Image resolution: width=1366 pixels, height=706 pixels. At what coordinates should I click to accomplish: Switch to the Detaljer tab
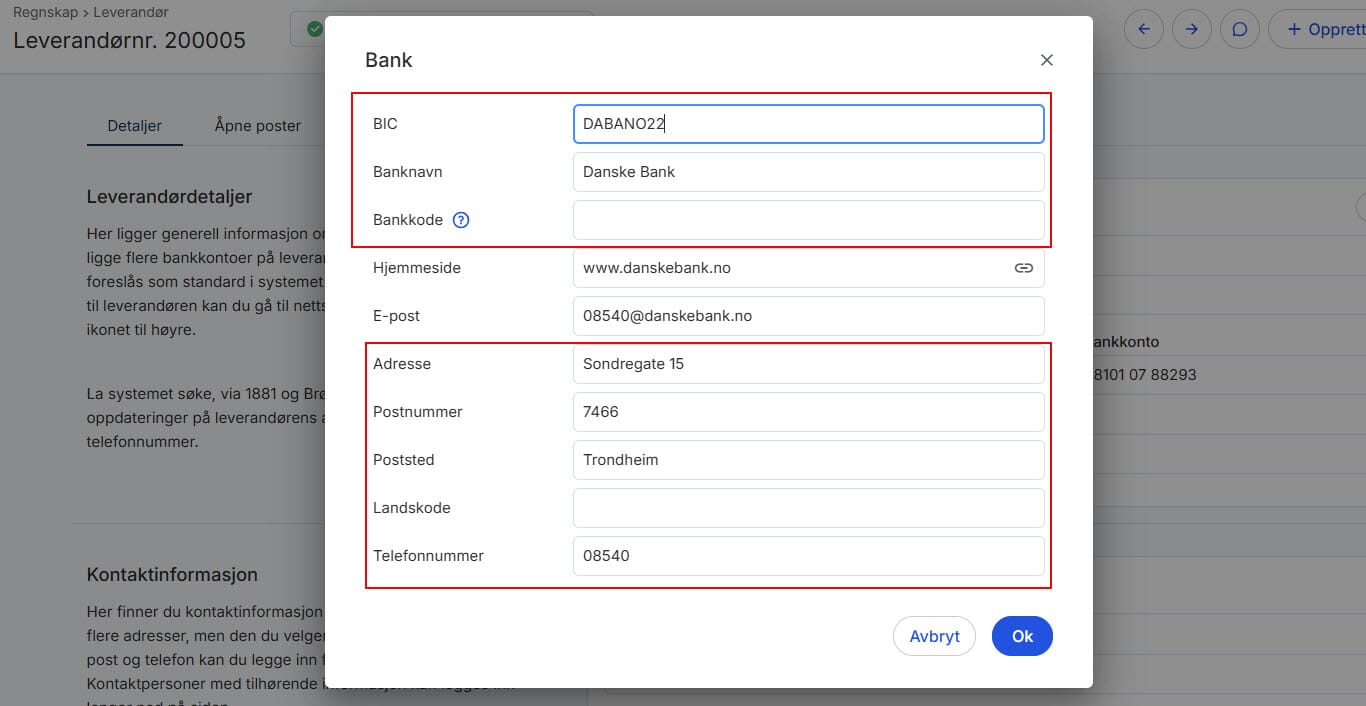point(135,126)
